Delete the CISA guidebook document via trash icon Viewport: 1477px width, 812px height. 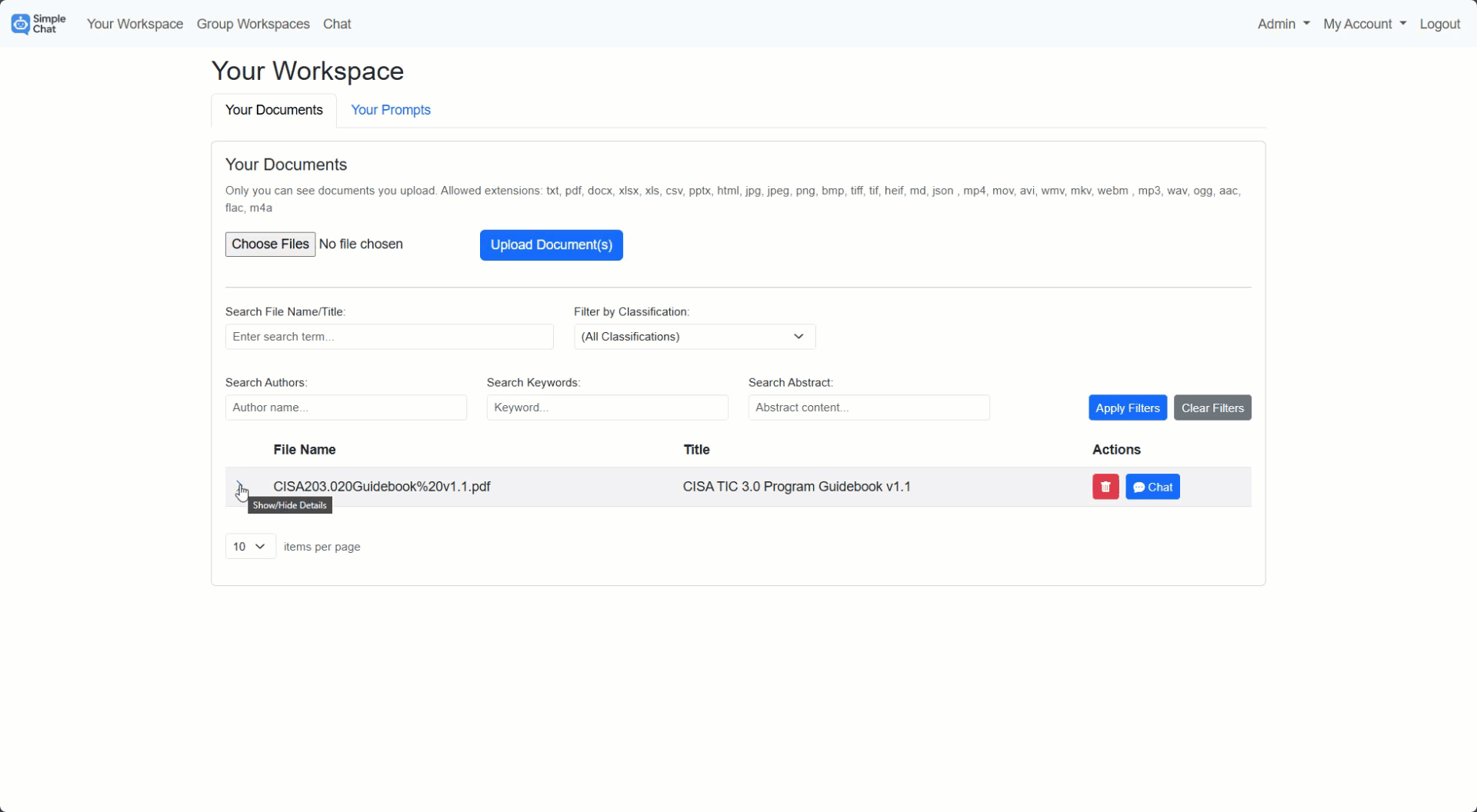1105,486
